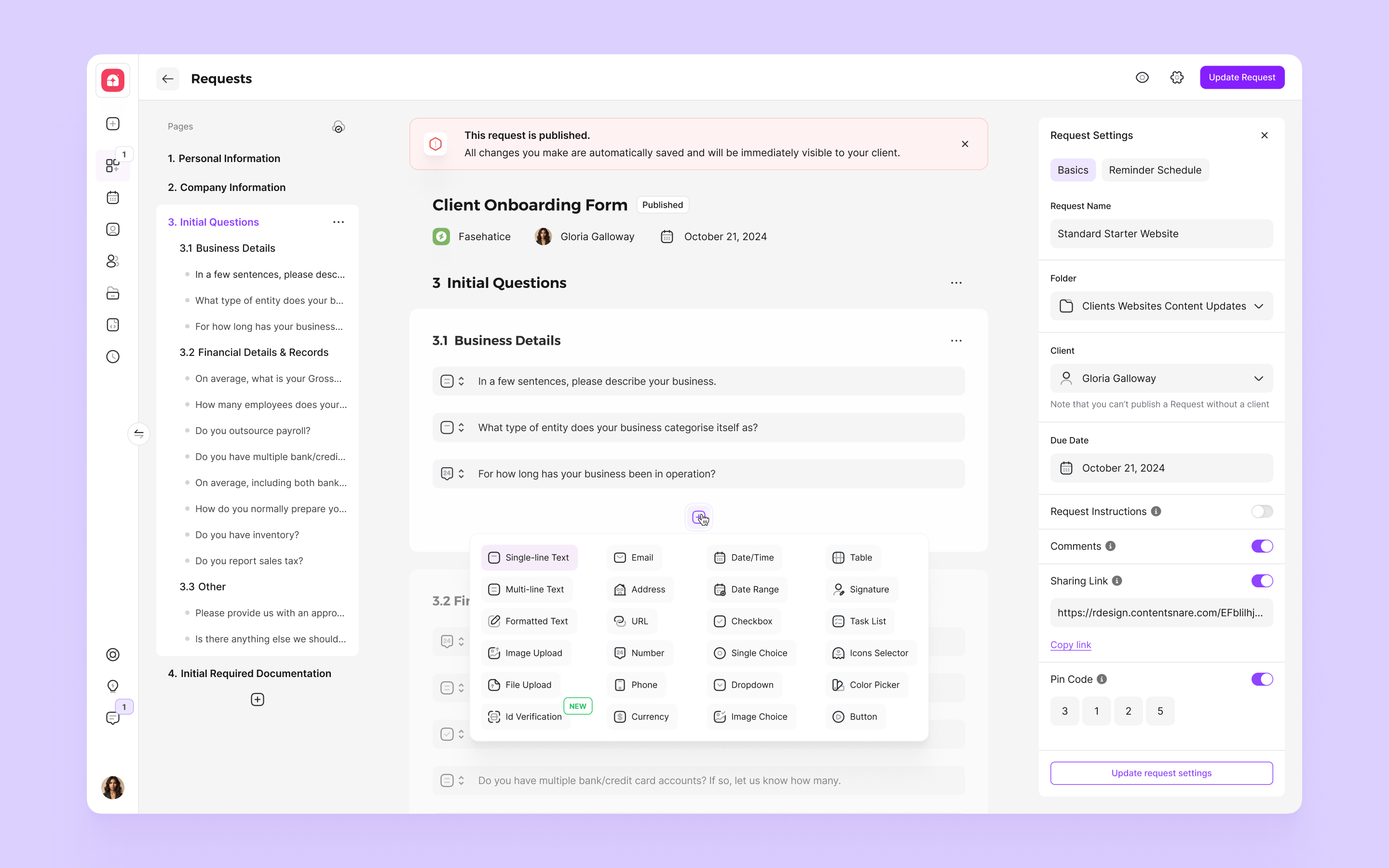Click the add-new plus icon in sidebar
The height and width of the screenshot is (868, 1389).
pyautogui.click(x=112, y=124)
